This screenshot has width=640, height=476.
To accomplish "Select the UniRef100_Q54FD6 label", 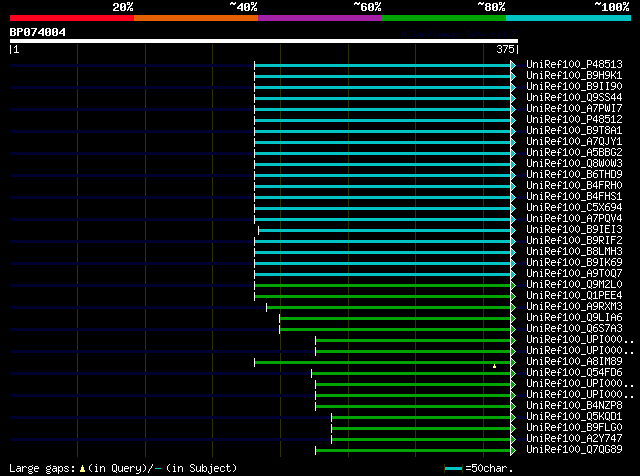I will tap(574, 373).
